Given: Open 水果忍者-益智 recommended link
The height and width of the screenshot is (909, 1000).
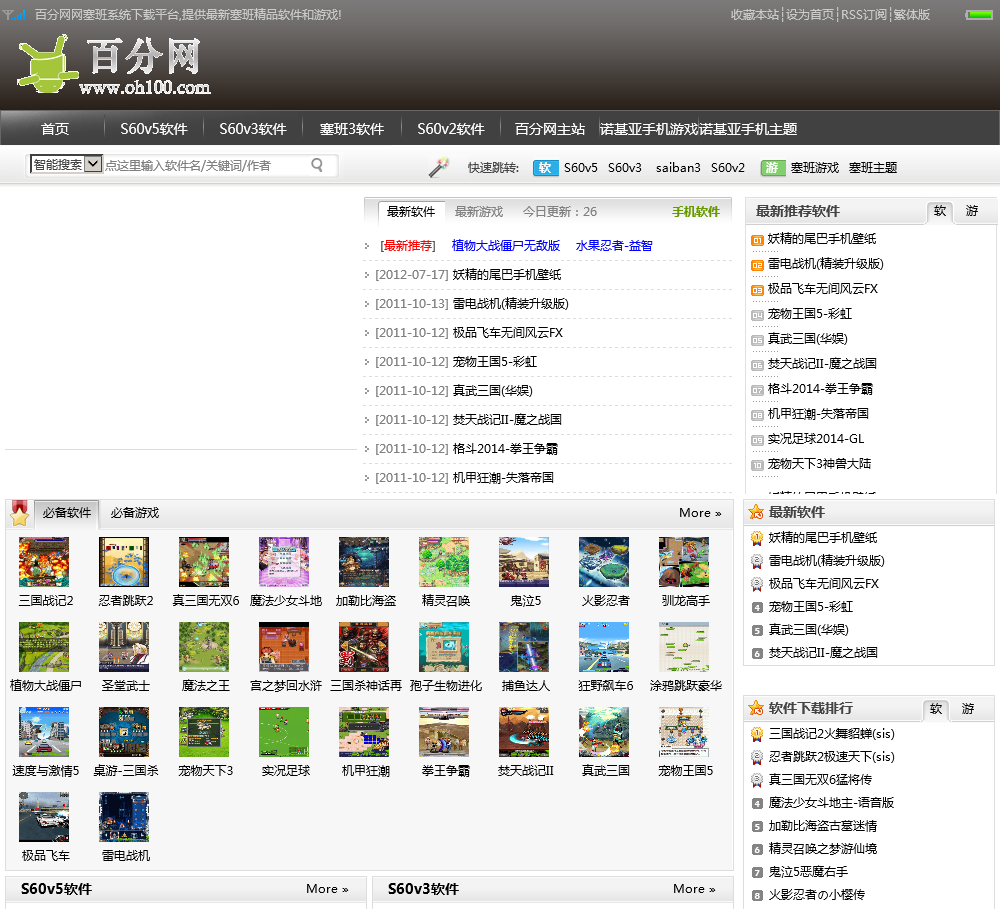Looking at the screenshot, I should click(614, 246).
